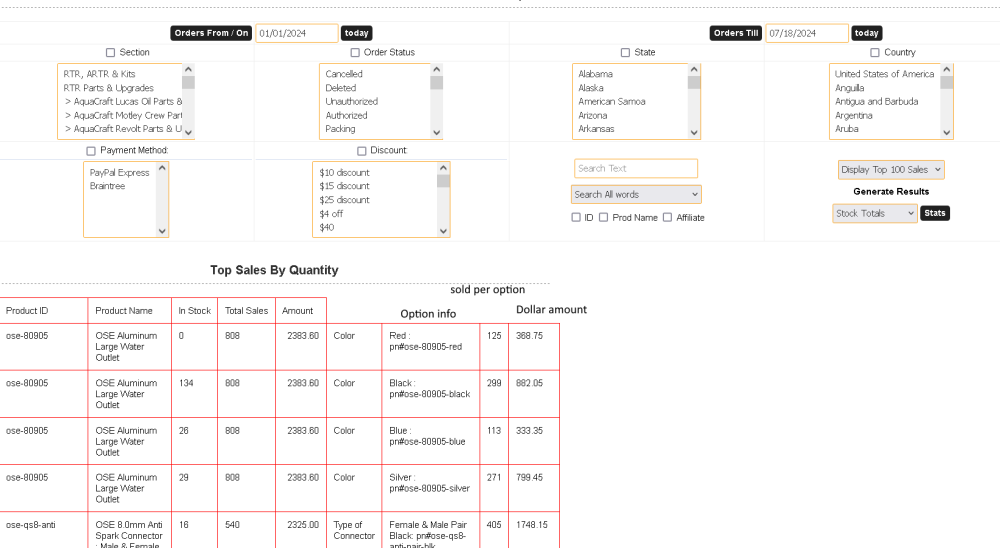
Task: Click the today button beside Orders Till
Action: point(867,33)
